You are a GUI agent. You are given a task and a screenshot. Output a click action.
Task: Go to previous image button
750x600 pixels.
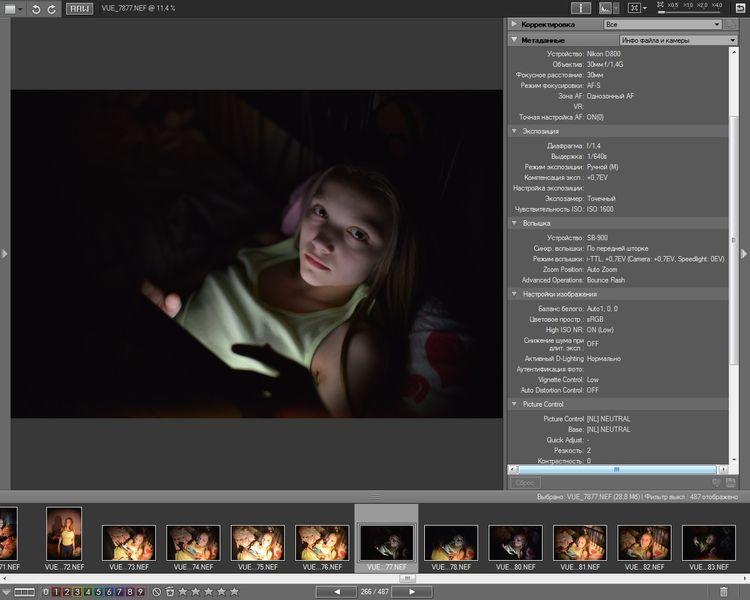[336, 592]
